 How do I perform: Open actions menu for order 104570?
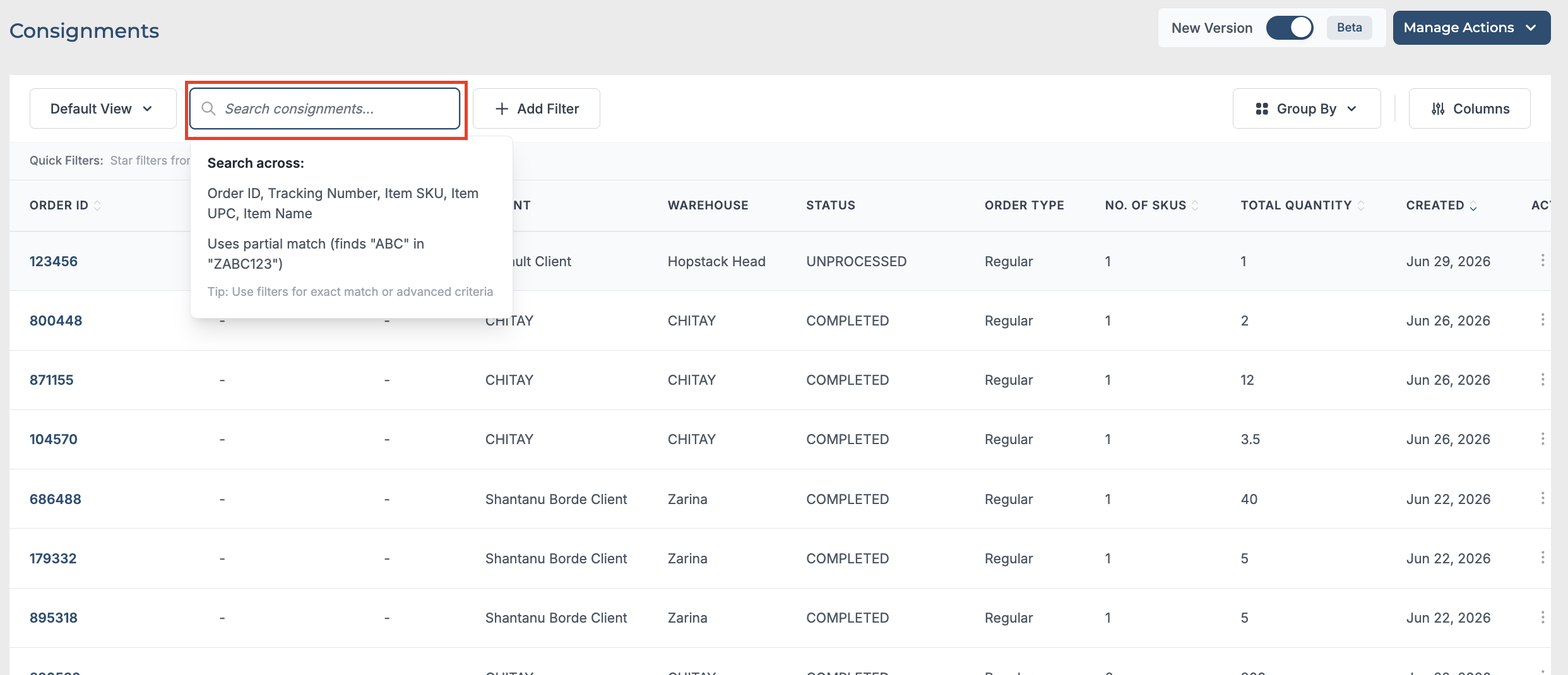click(x=1542, y=438)
